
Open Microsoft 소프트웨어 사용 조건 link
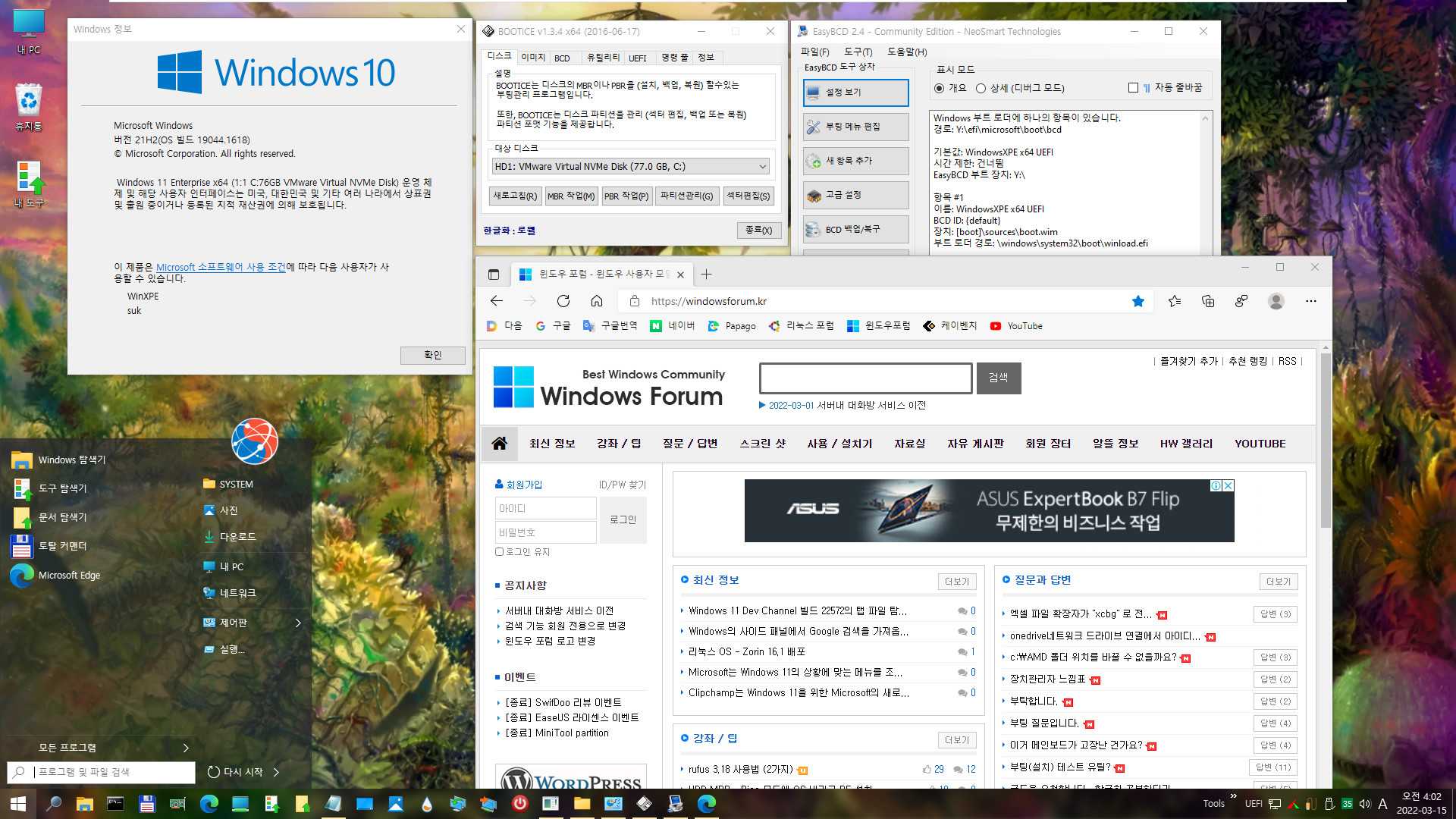(221, 267)
